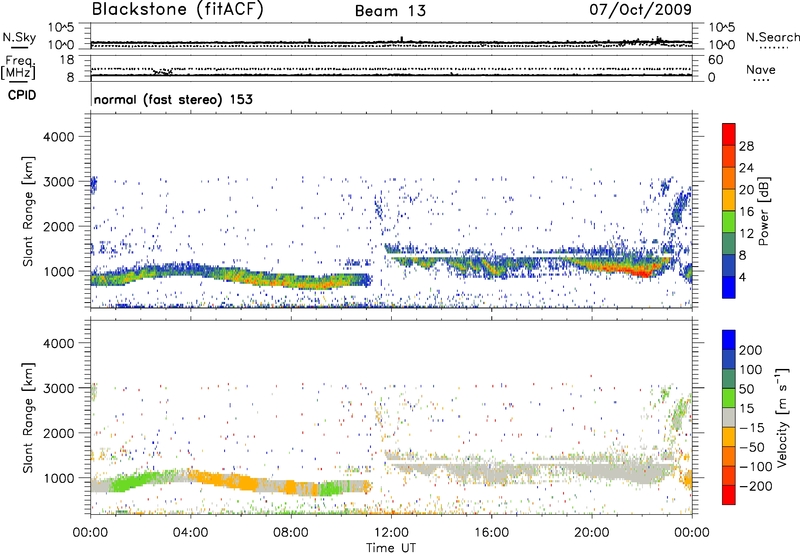Click the CPID label
800x554 pixels.
pyautogui.click(x=22, y=95)
